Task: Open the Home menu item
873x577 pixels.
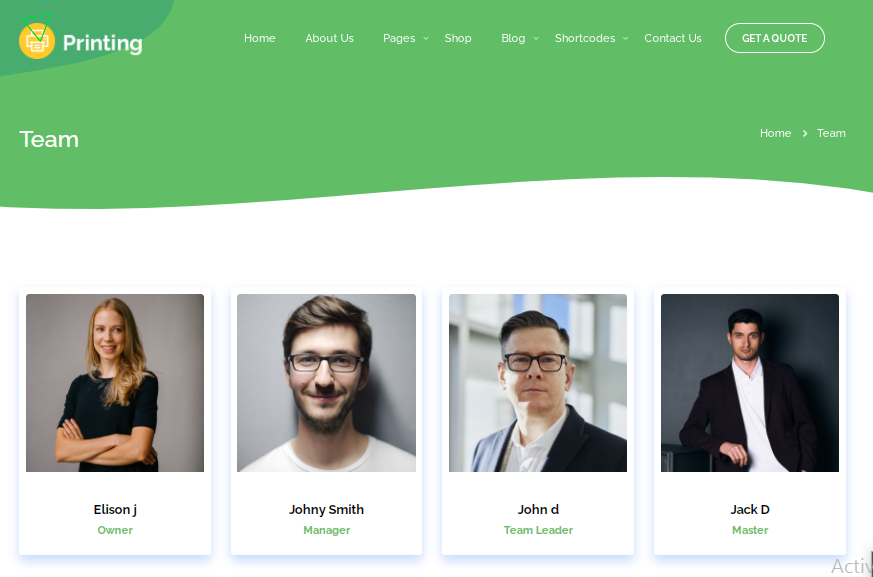Action: click(x=259, y=38)
